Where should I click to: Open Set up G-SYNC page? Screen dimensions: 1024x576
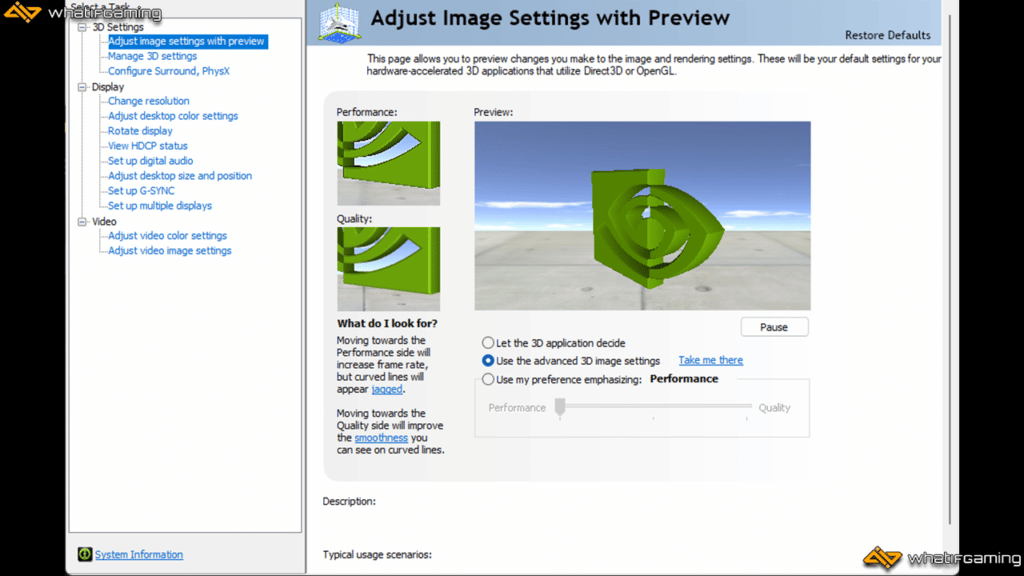click(x=141, y=191)
